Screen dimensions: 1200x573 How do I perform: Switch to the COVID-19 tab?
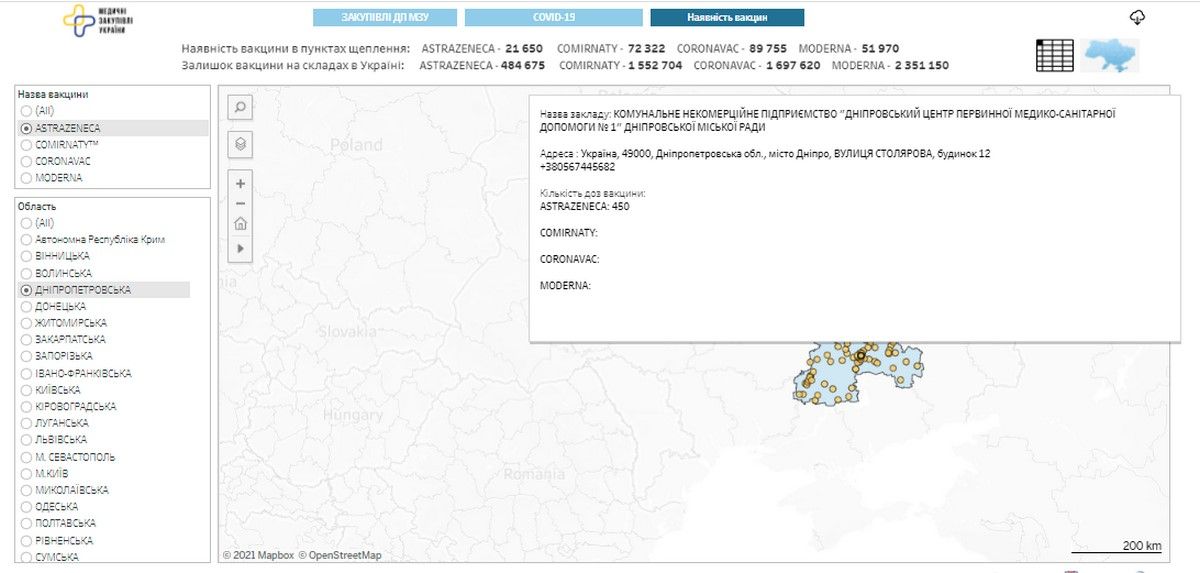553,18
